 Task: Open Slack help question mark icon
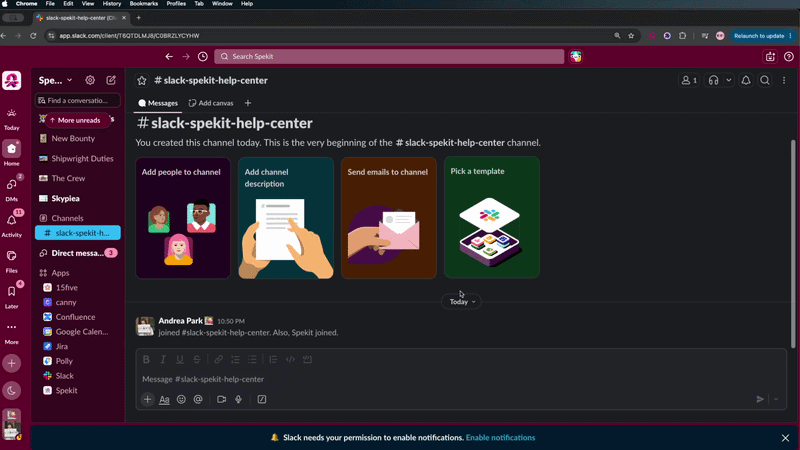[x=789, y=57]
